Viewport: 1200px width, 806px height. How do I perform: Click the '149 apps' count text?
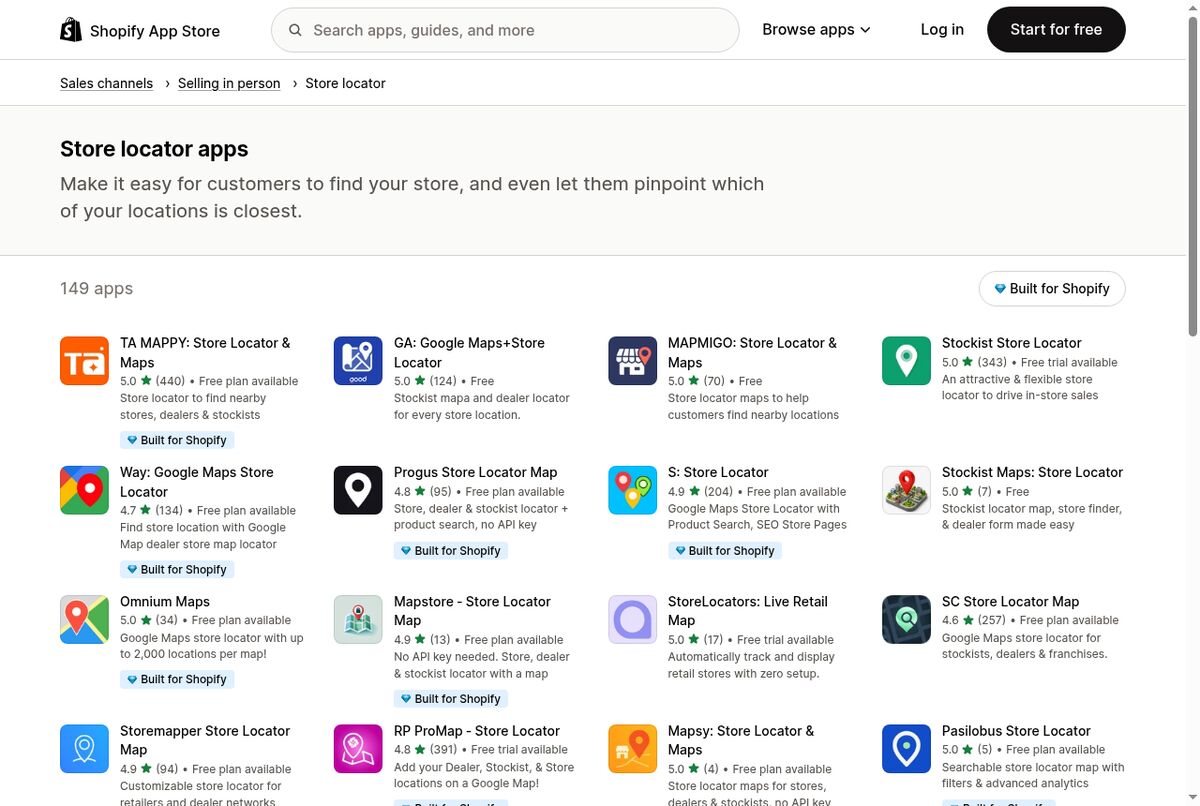(x=96, y=288)
